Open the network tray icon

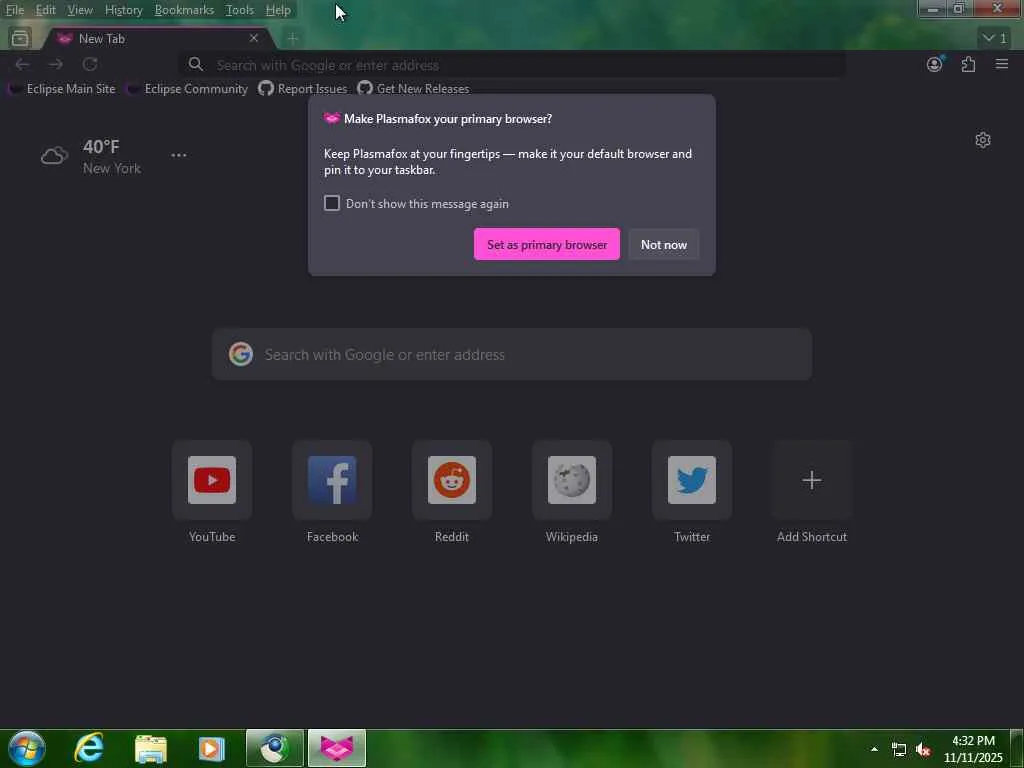[899, 749]
